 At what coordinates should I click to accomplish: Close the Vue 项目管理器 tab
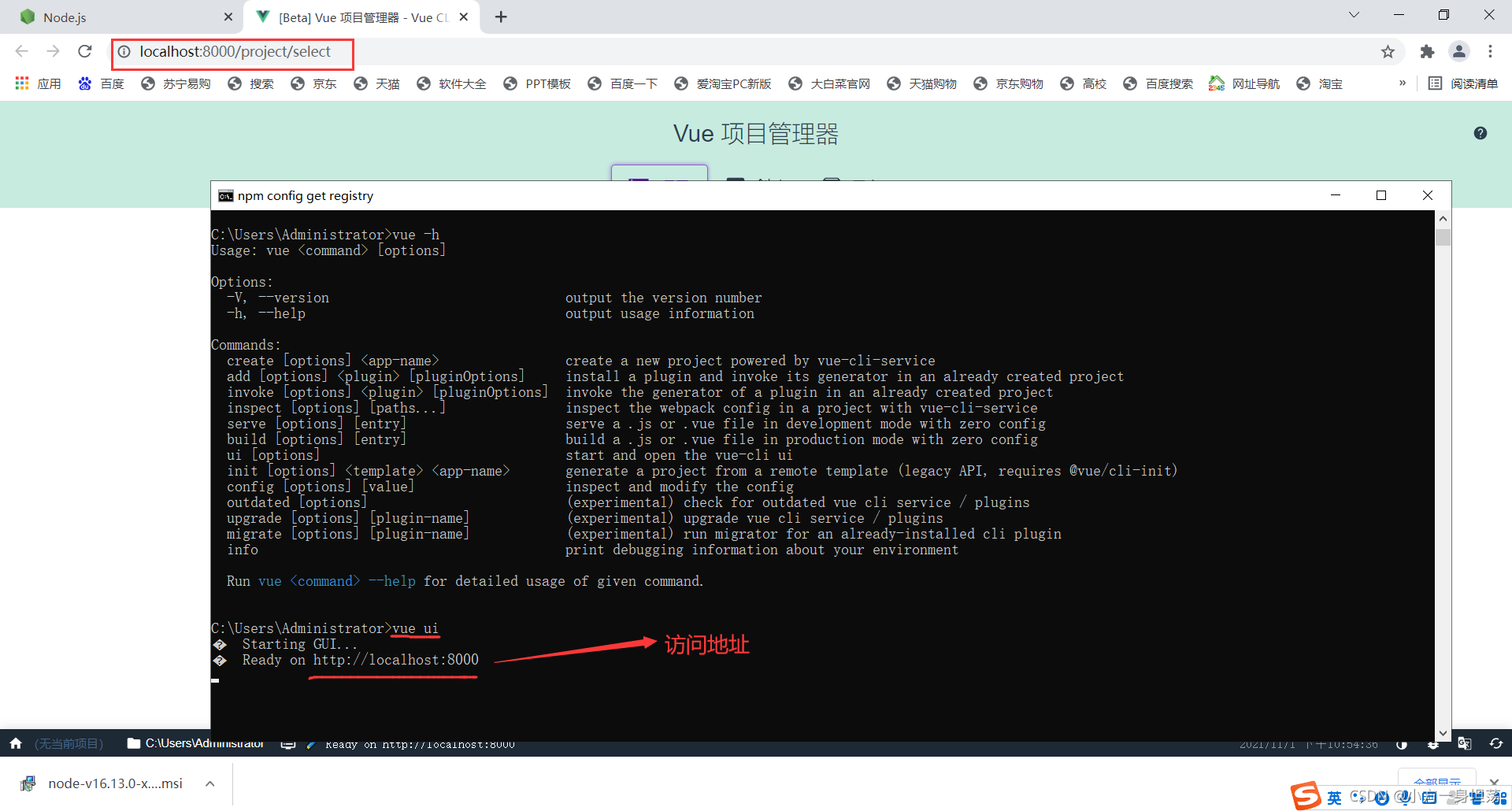(464, 17)
